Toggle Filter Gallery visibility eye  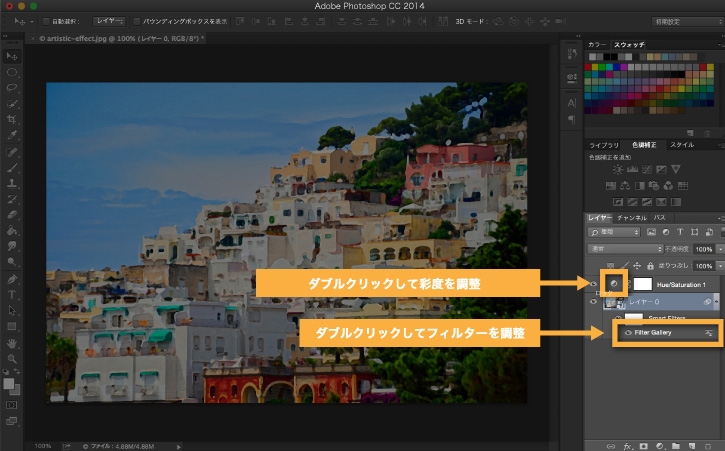point(628,333)
